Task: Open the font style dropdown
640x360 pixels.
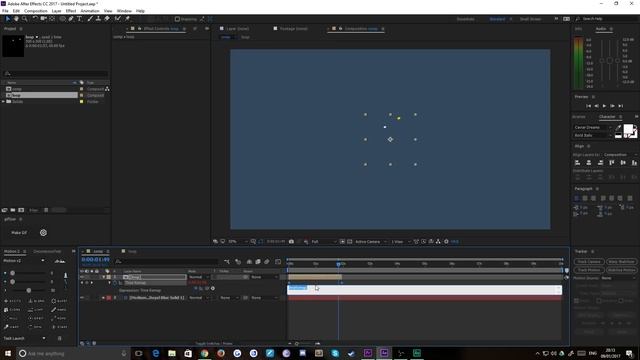Action: pyautogui.click(x=593, y=136)
